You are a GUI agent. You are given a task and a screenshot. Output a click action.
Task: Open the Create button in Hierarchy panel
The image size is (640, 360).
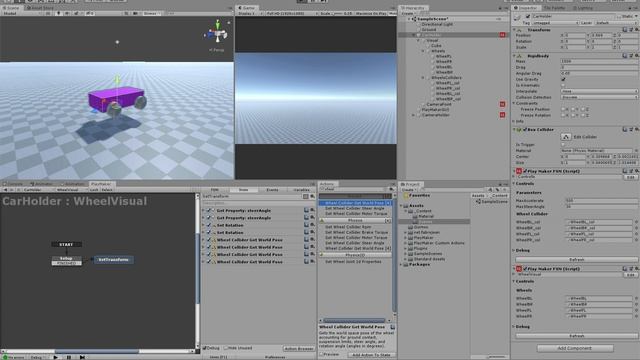click(x=408, y=13)
